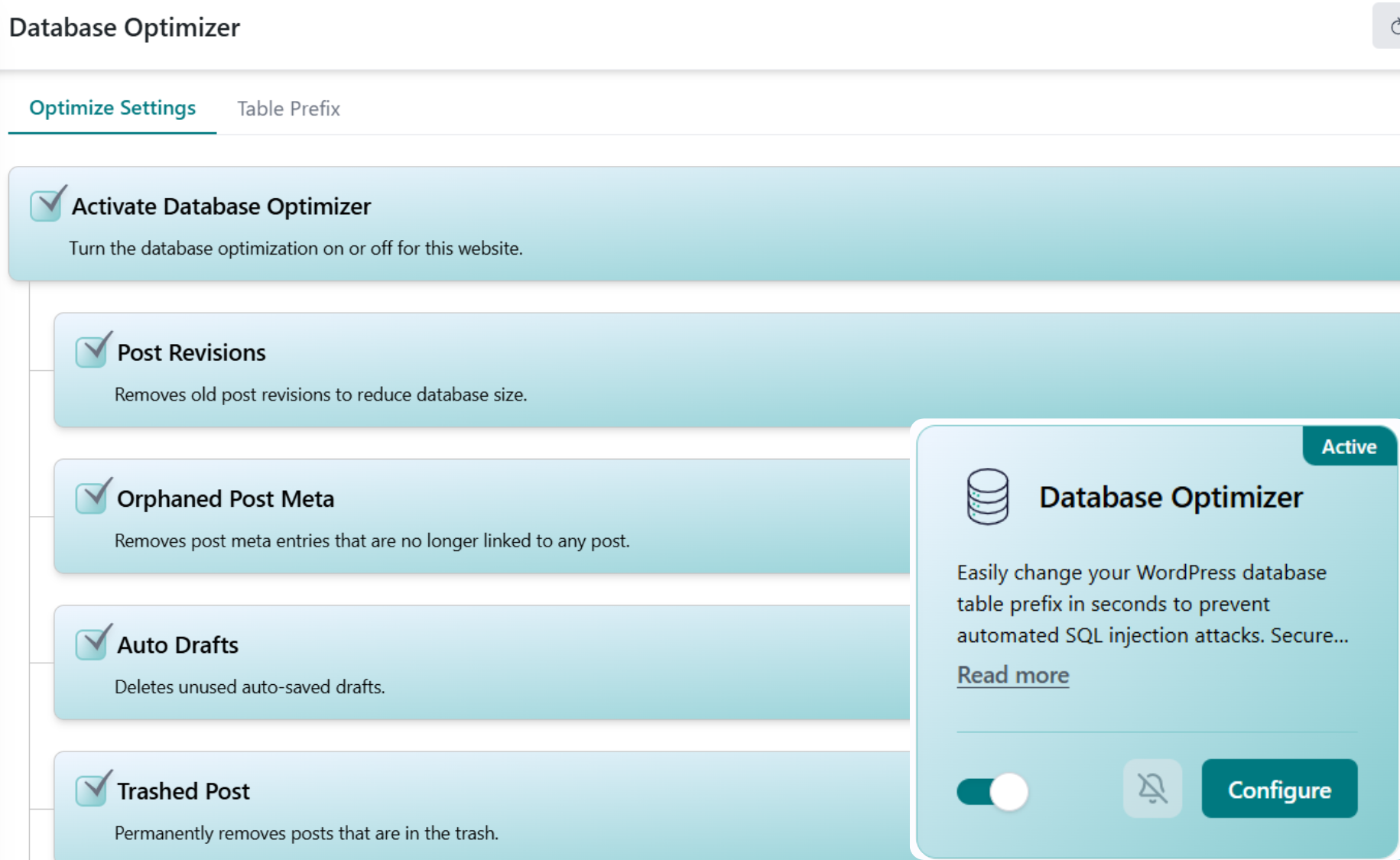Toggle the Post Revisions checkbox
Image resolution: width=1400 pixels, height=860 pixels.
coord(92,352)
